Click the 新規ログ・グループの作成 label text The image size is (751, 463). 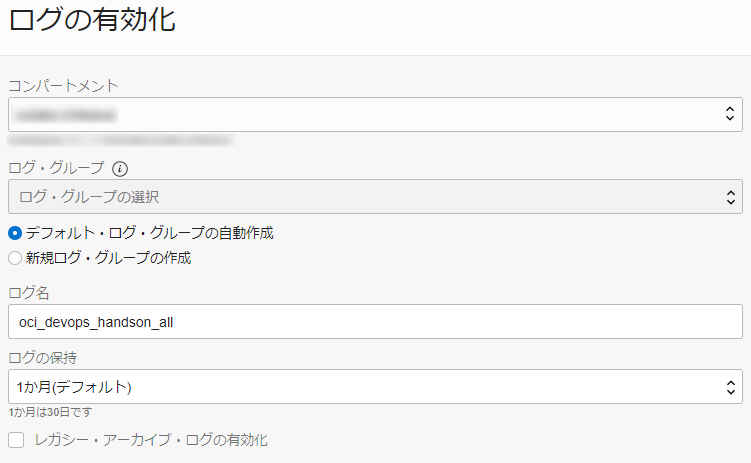[x=108, y=258]
